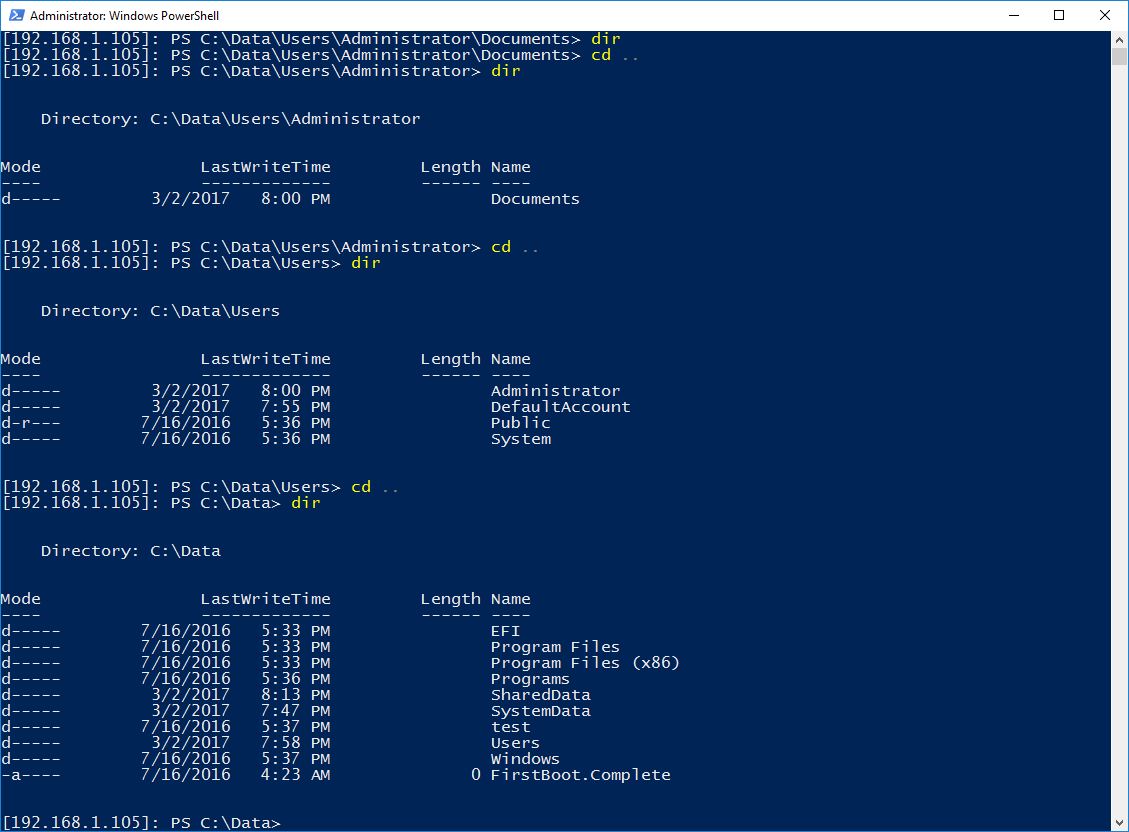The image size is (1129, 832).
Task: Click the 8:13 PM time of SharedData
Action: coord(295,695)
